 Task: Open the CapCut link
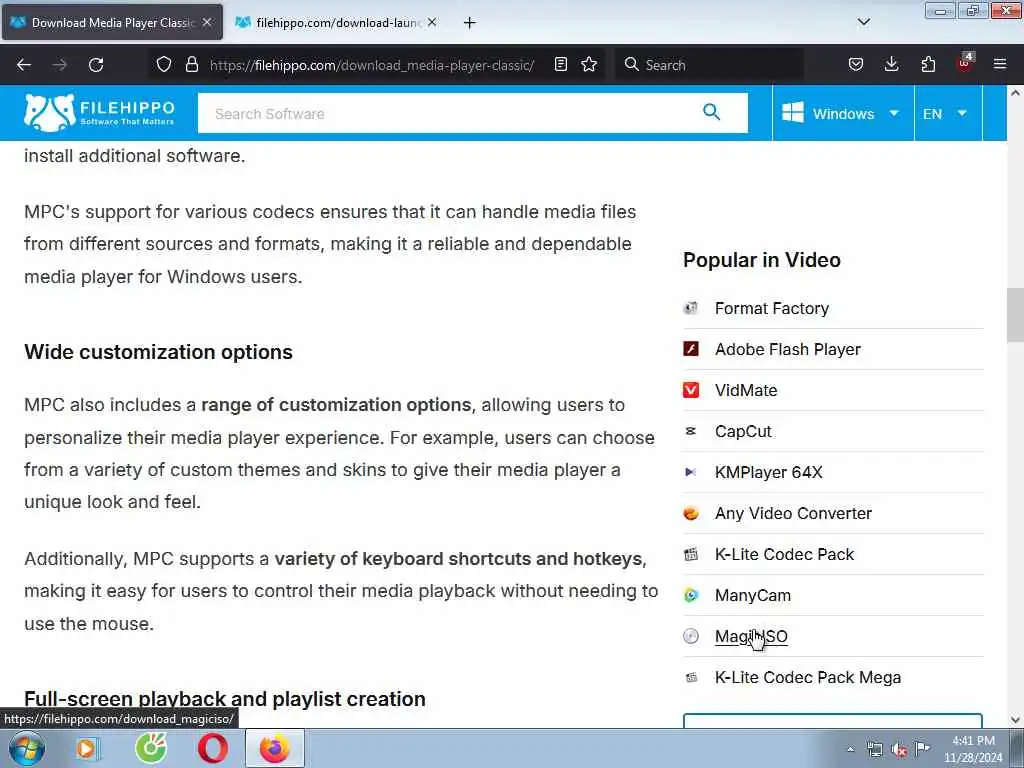click(x=743, y=432)
